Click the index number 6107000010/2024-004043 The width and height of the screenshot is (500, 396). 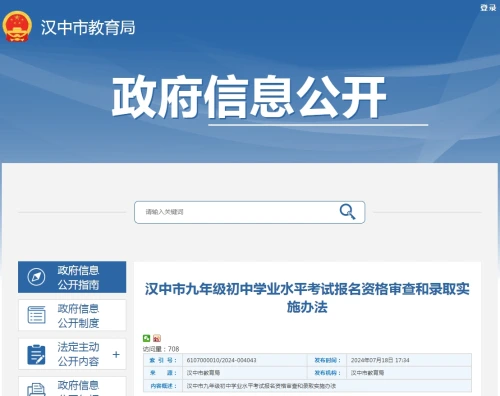pos(221,360)
